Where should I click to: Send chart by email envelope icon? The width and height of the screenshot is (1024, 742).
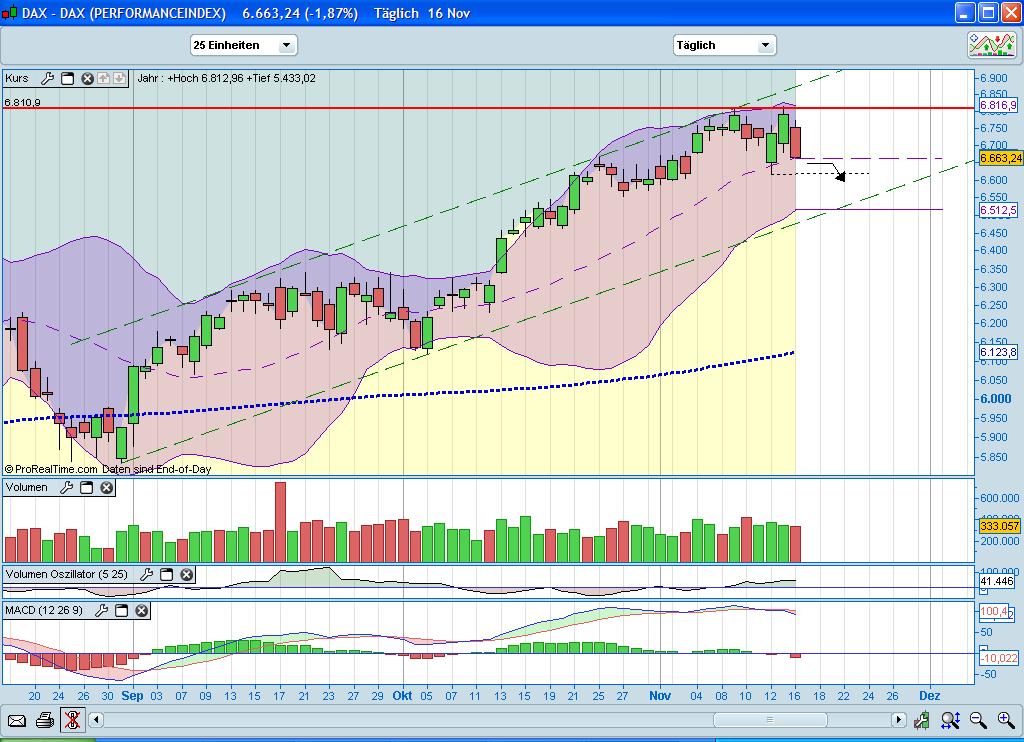click(x=16, y=720)
